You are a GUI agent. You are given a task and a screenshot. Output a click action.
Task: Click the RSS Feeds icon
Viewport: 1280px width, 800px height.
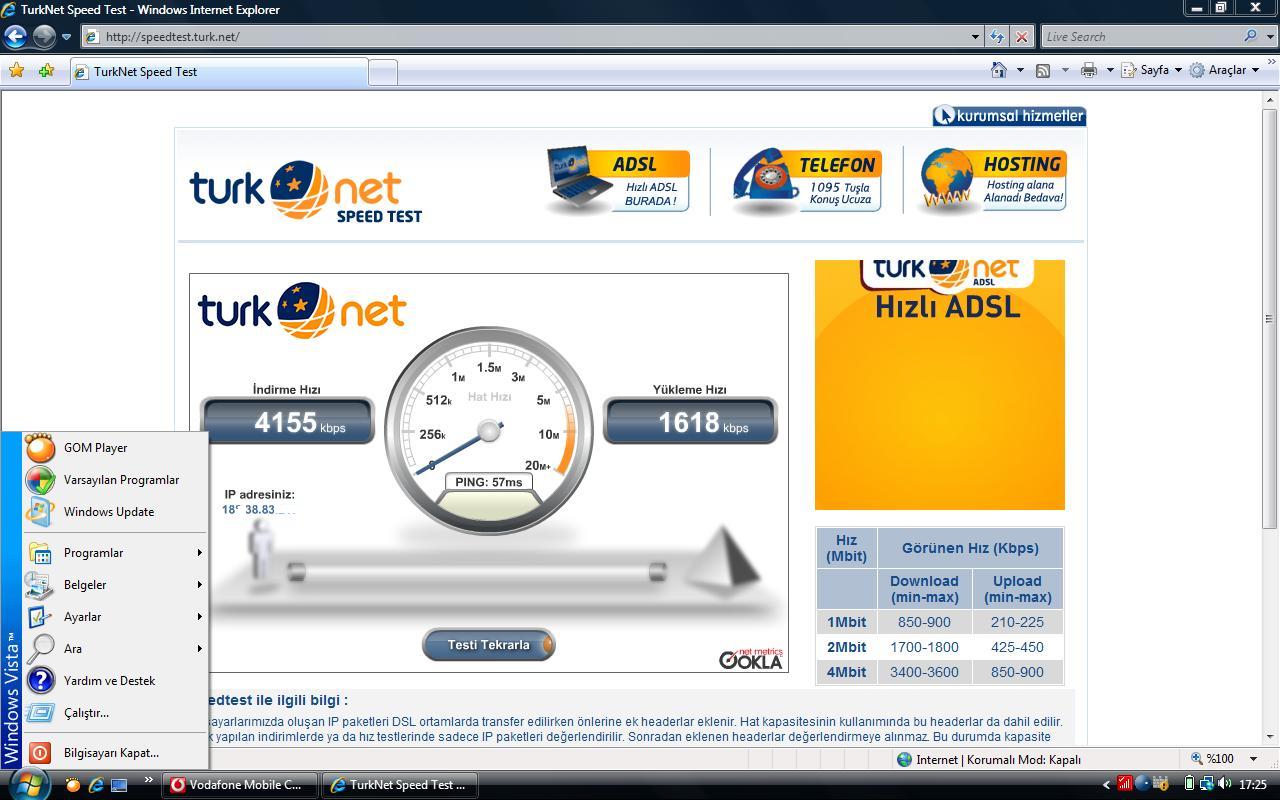coord(1043,70)
